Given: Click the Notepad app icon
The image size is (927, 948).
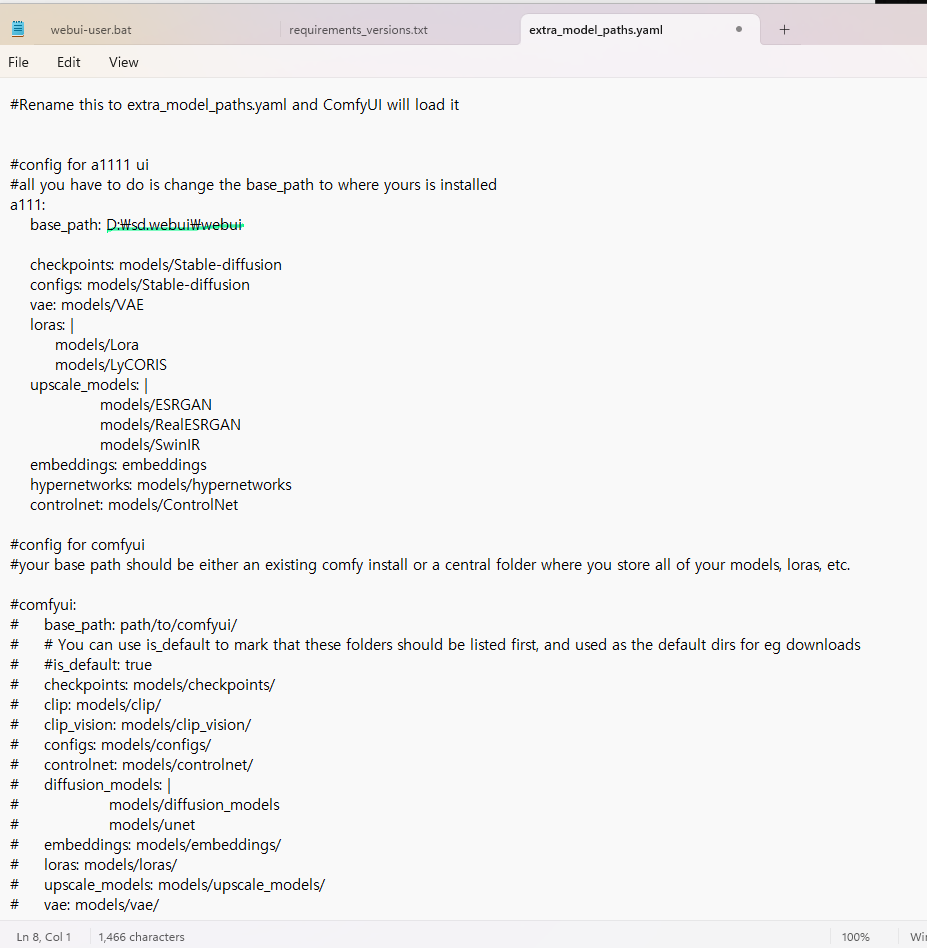Looking at the screenshot, I should pyautogui.click(x=18, y=28).
